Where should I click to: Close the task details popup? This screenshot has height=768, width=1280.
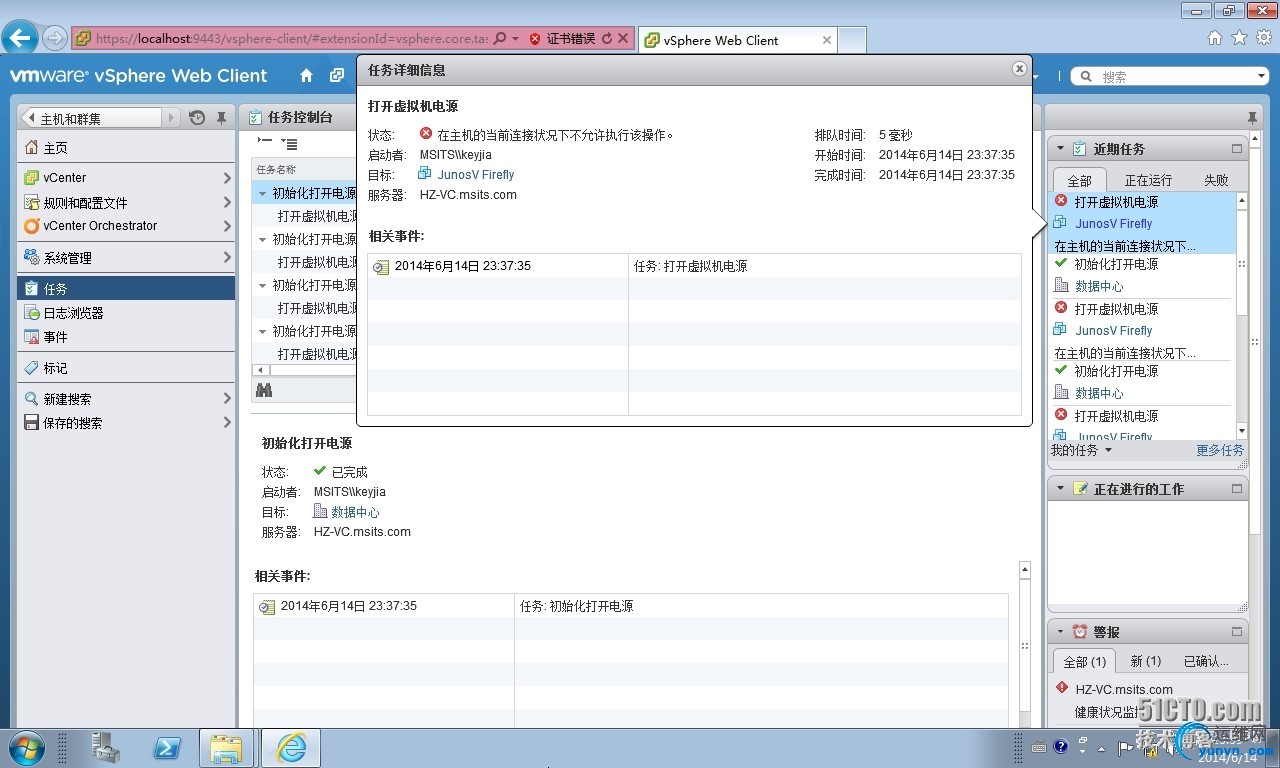[1019, 69]
